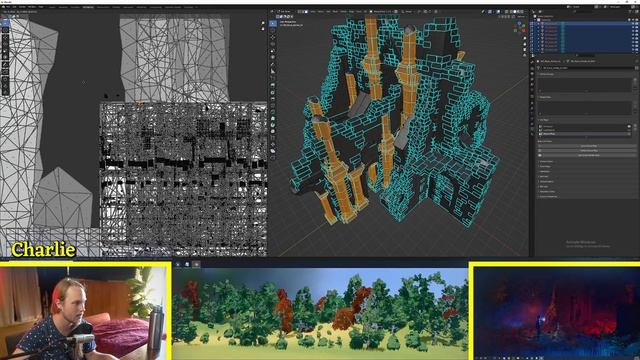Screen dimensions: 640x360
Task: Select the Spin tool
Action: [273, 125]
